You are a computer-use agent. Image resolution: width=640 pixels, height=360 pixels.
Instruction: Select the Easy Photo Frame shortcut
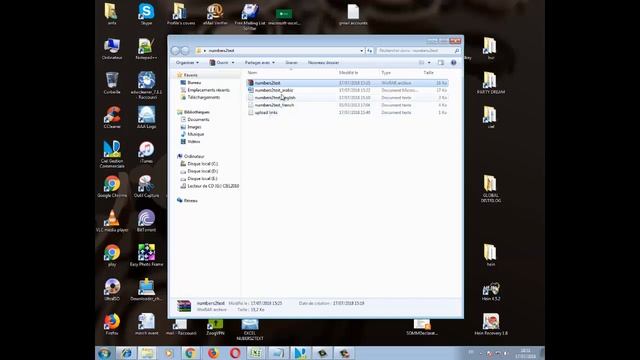click(146, 256)
